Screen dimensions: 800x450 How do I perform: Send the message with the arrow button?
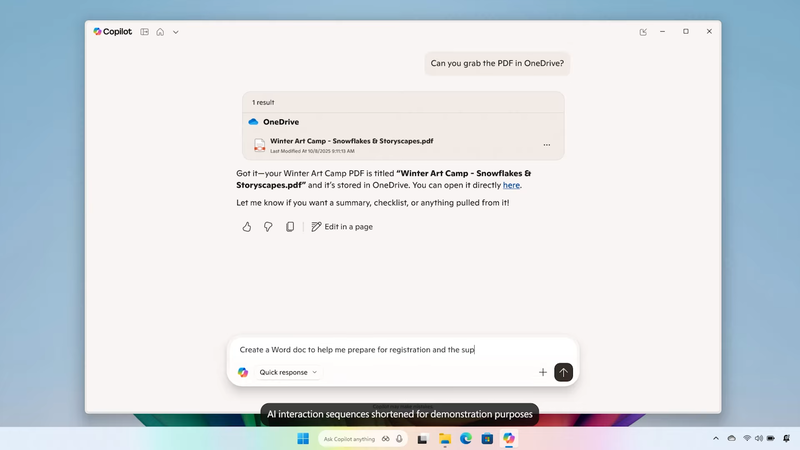(x=563, y=372)
